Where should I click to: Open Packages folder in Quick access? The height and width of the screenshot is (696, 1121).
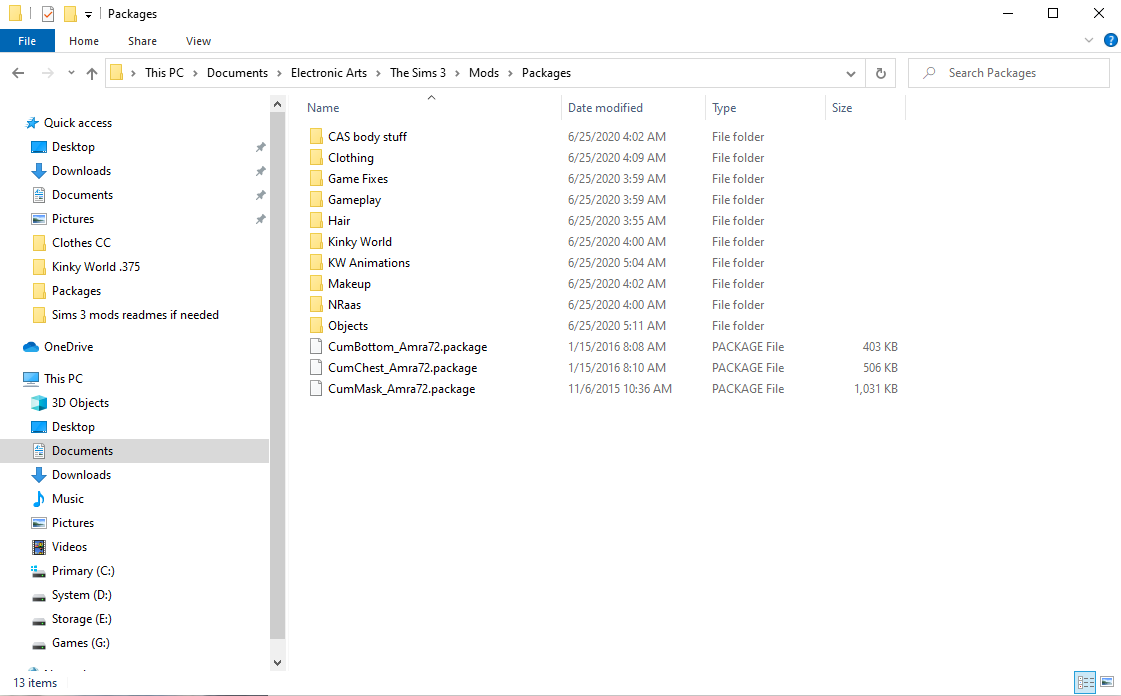point(76,291)
